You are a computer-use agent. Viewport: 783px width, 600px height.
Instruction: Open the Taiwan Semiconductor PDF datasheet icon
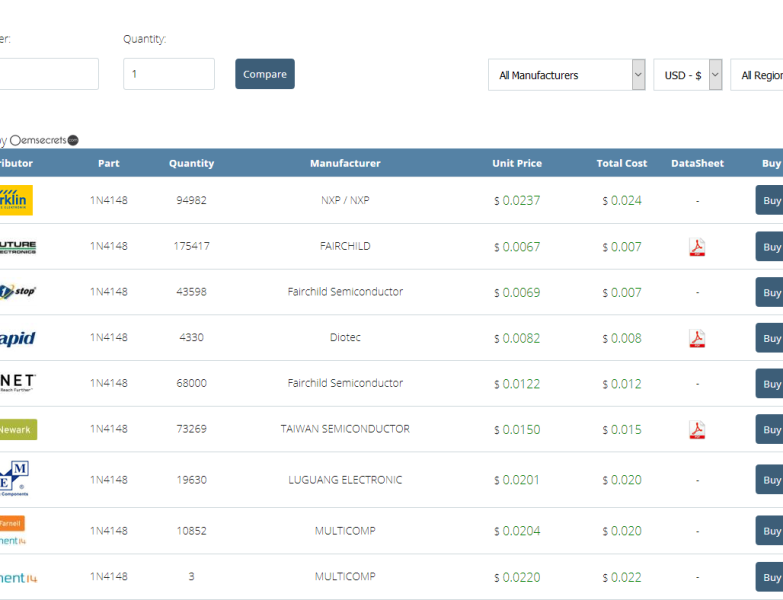point(697,430)
